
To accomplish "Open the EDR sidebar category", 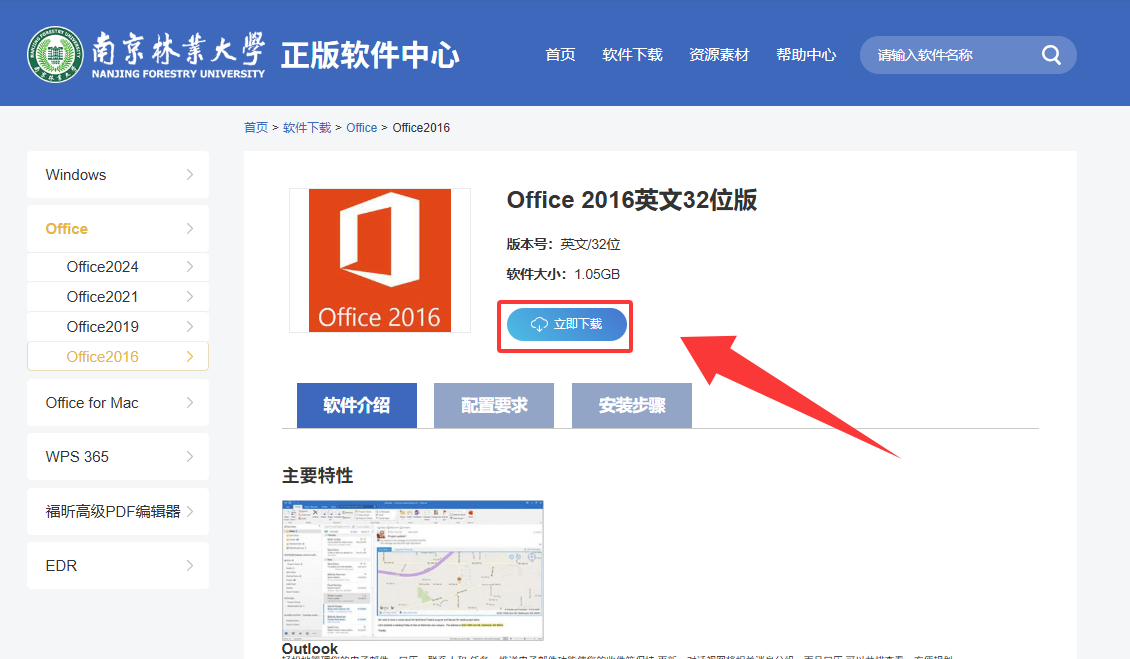I will tap(118, 565).
